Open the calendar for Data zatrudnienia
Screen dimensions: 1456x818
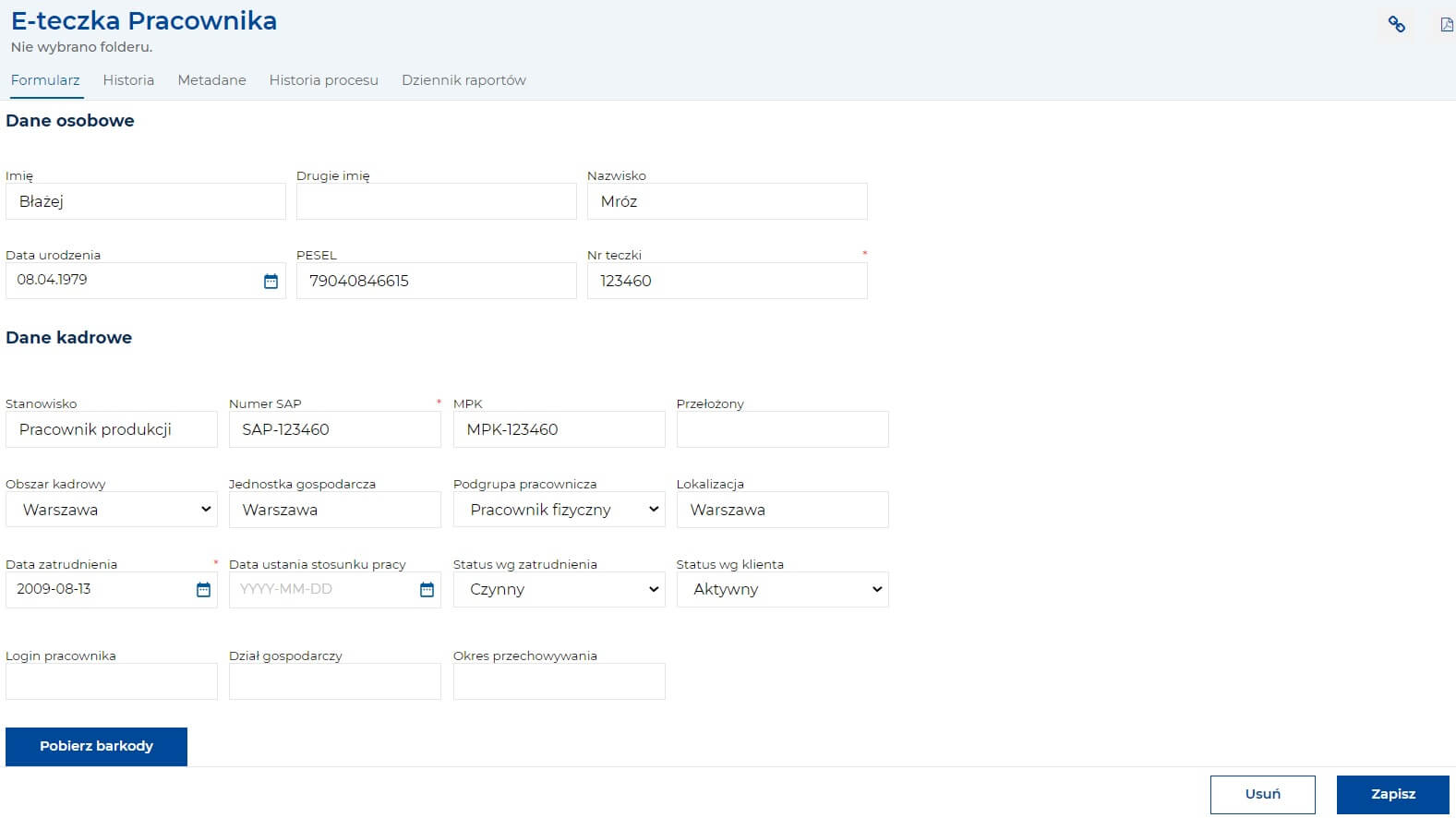pyautogui.click(x=203, y=590)
